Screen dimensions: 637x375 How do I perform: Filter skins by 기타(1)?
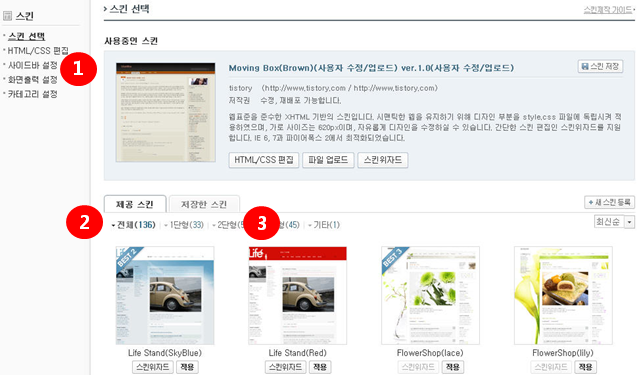(x=324, y=225)
